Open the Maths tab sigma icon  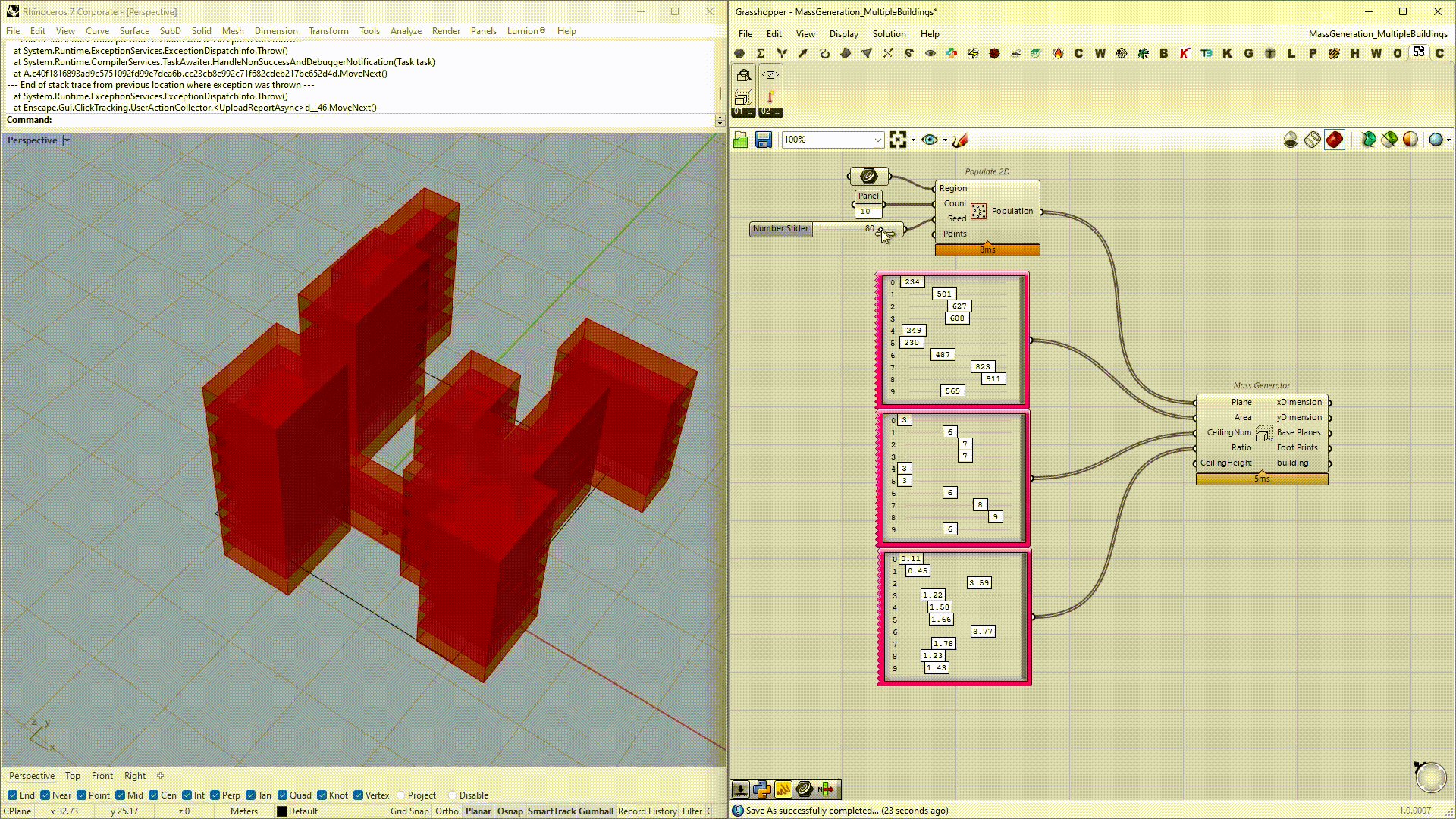pos(761,53)
